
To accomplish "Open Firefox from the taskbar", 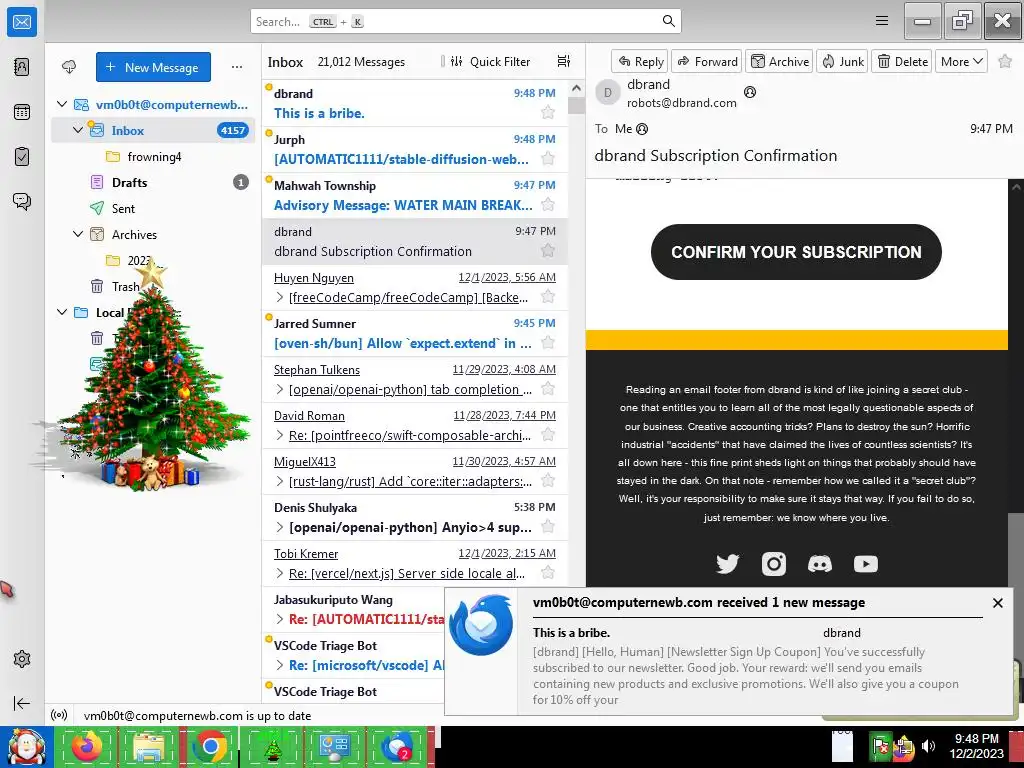I will click(86, 747).
